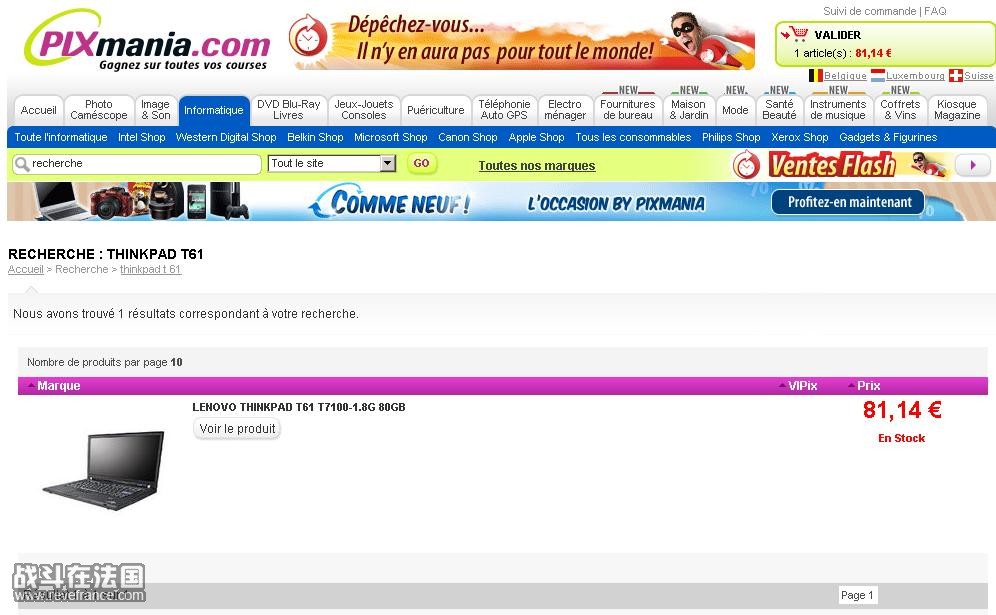Open Philips Shop link

(x=731, y=137)
